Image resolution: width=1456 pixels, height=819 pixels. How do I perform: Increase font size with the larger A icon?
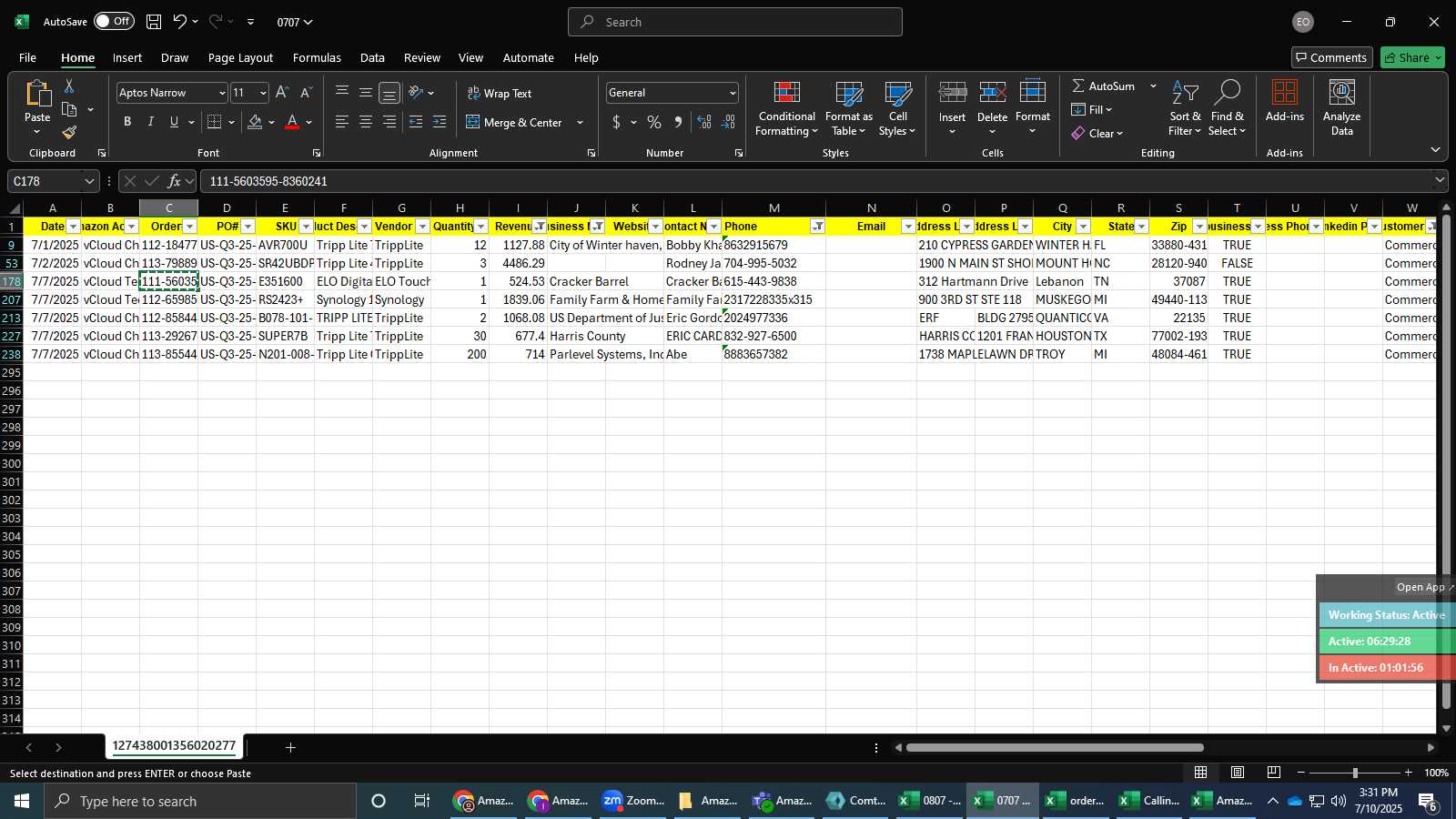point(282,93)
